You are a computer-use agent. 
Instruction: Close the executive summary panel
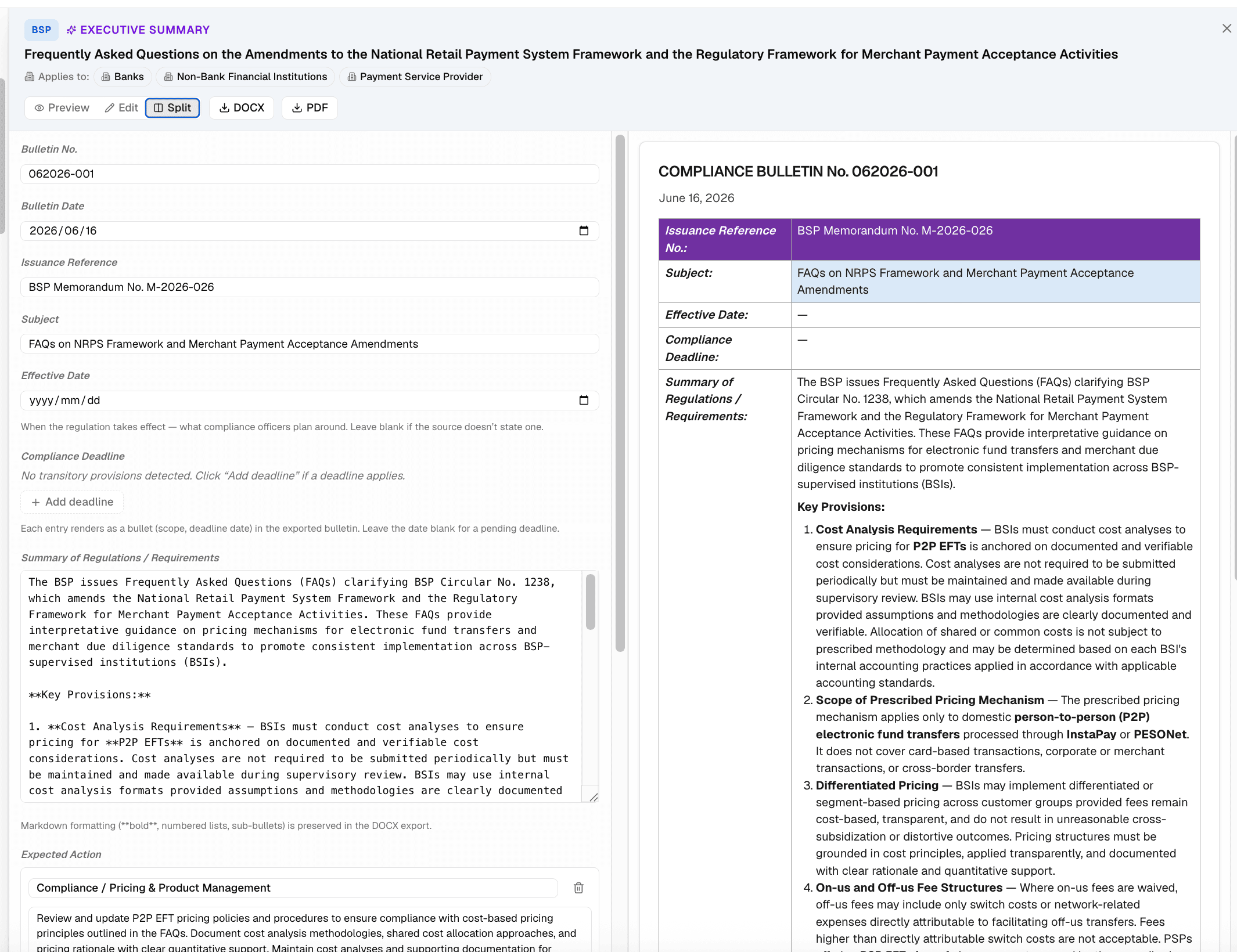[1227, 28]
